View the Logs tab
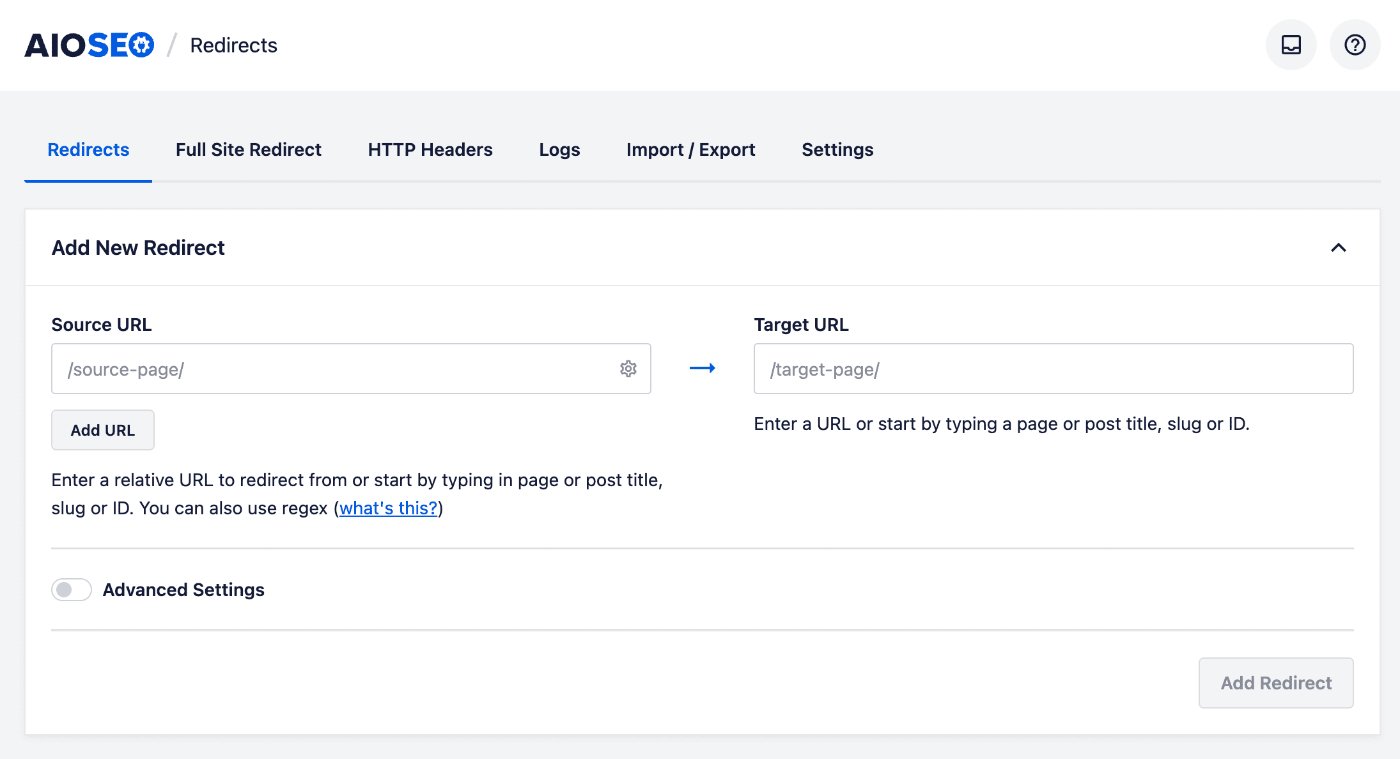 [559, 149]
